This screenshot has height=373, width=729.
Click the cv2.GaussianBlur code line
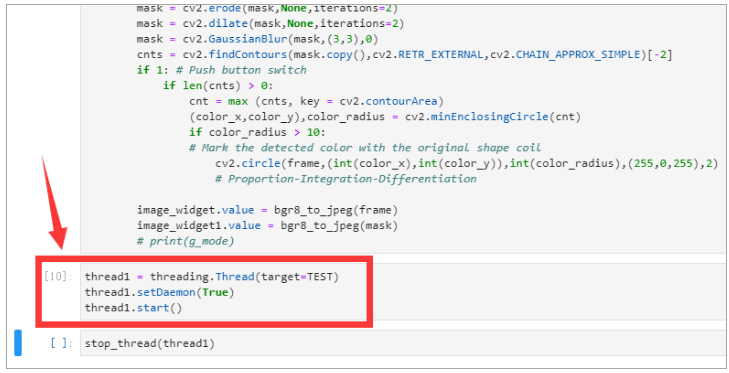pos(264,39)
